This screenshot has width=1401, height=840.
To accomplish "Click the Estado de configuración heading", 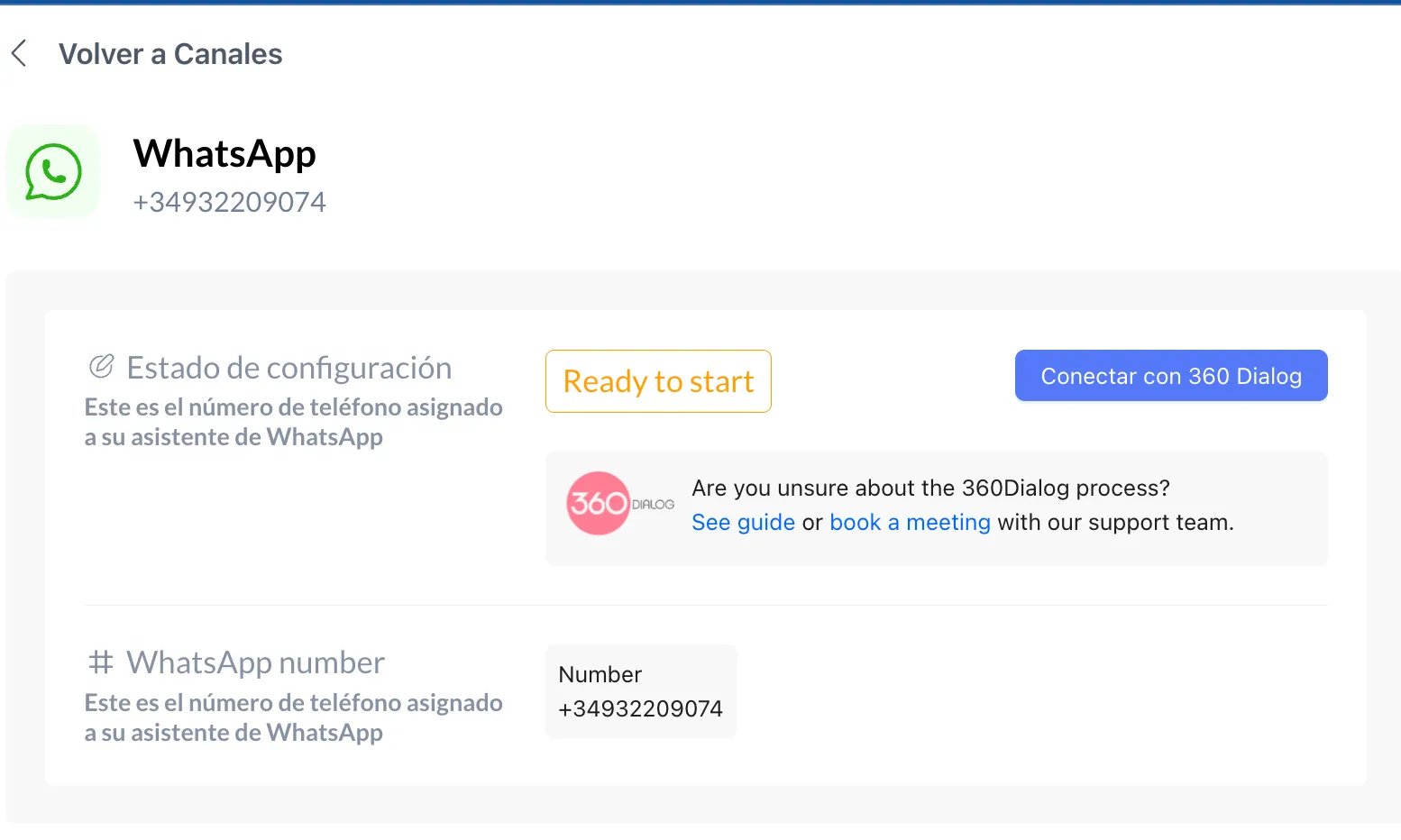I will [x=289, y=368].
